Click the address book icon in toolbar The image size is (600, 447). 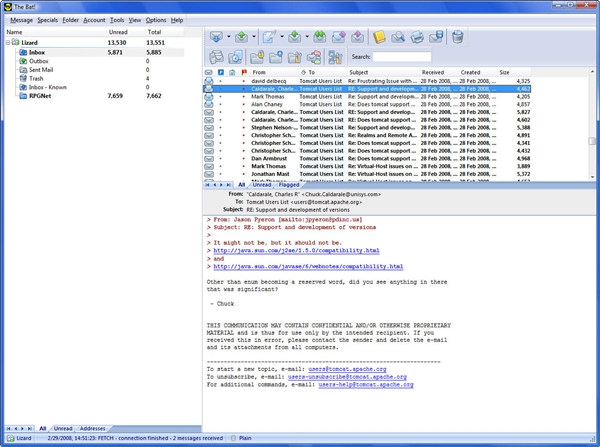coord(379,37)
